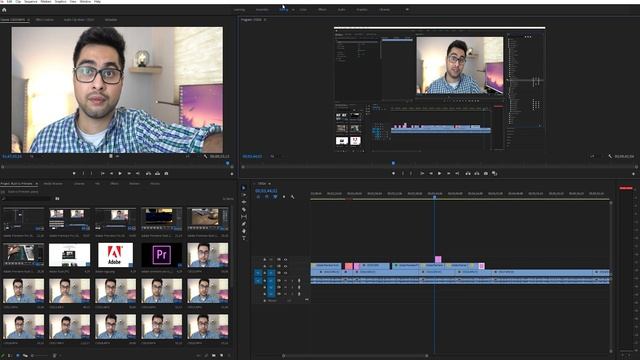This screenshot has width=640, height=360.
Task: Adjust Project panel thumbnail zoom slider
Action: pyautogui.click(x=40, y=356)
